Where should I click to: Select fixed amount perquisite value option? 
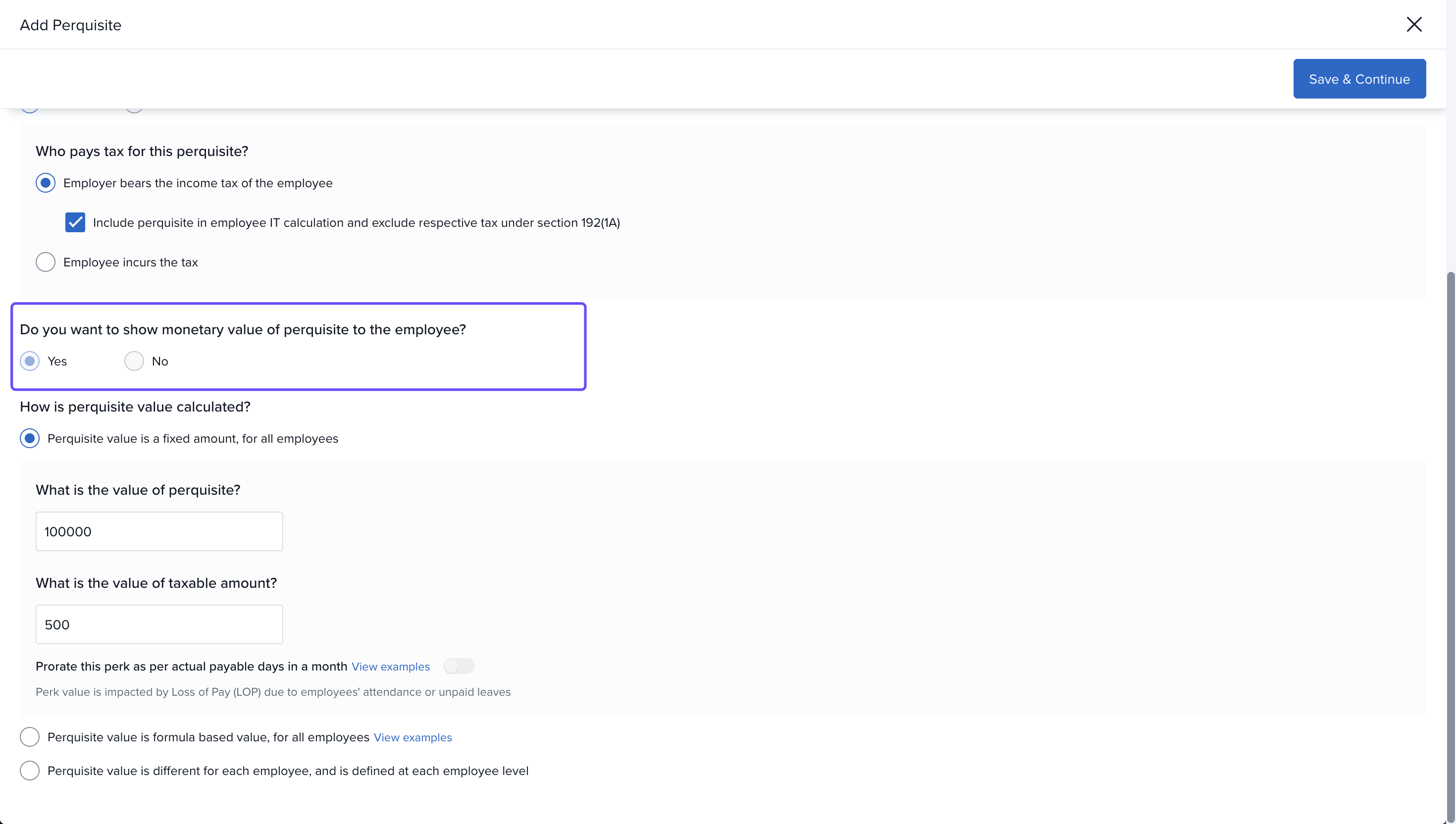point(29,439)
